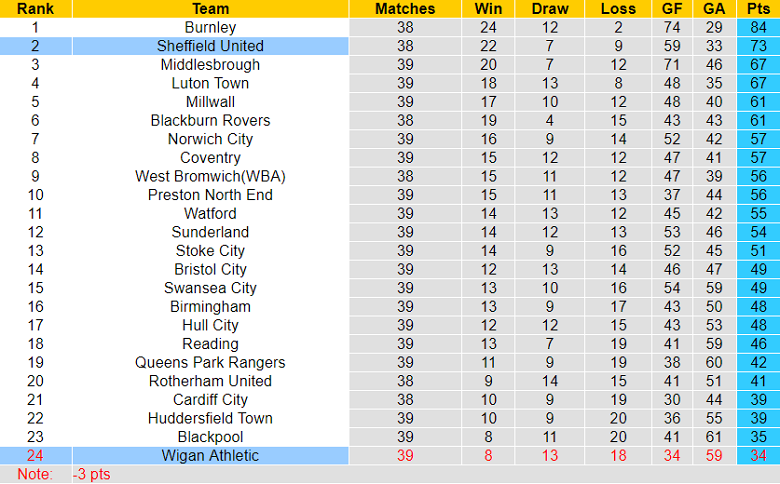Select the Huddersfield Town team name

pos(210,419)
